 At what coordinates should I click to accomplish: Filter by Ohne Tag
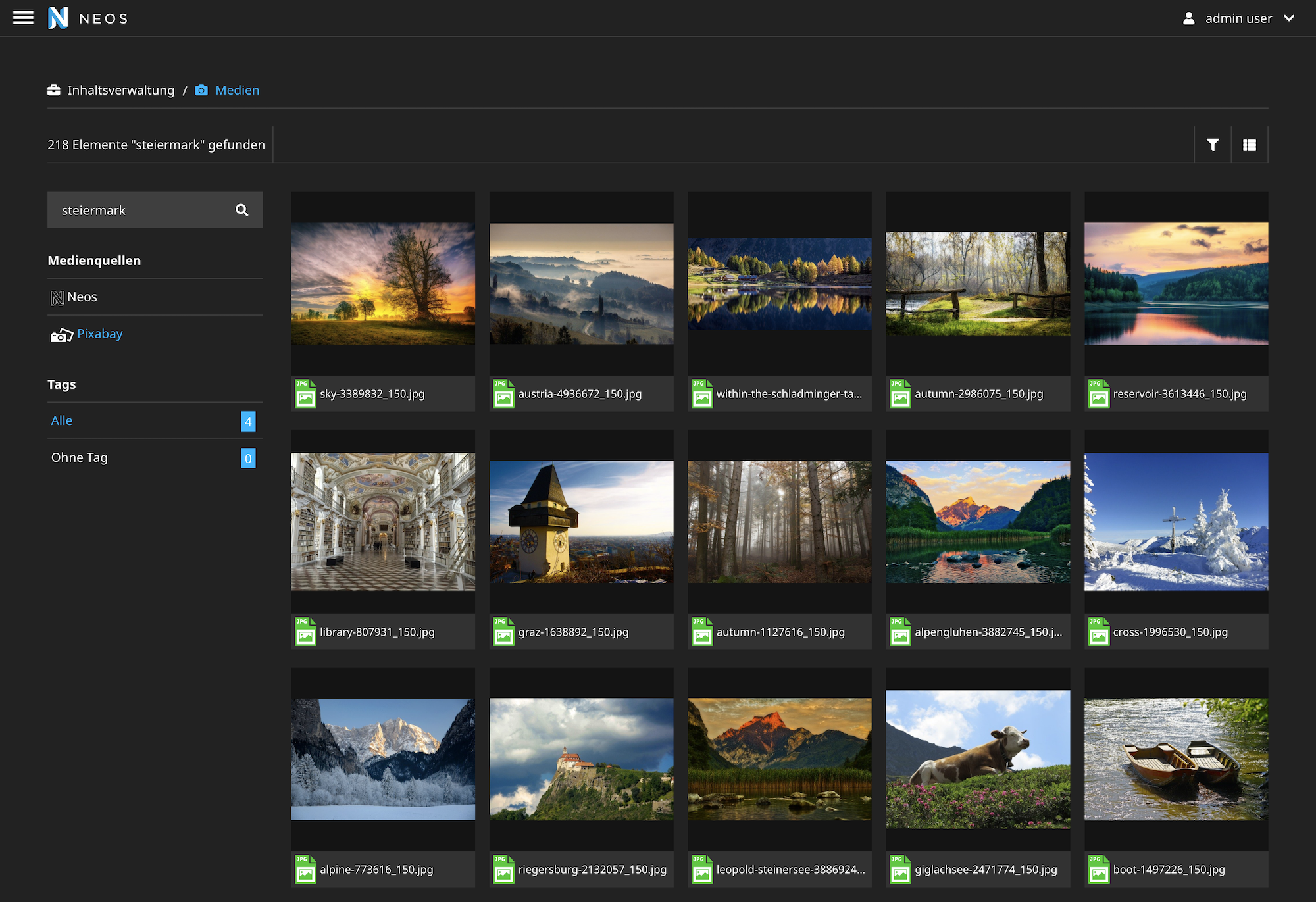click(x=79, y=457)
